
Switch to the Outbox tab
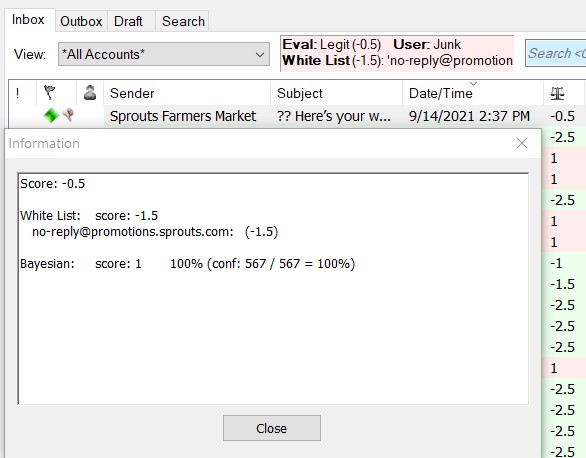[81, 21]
